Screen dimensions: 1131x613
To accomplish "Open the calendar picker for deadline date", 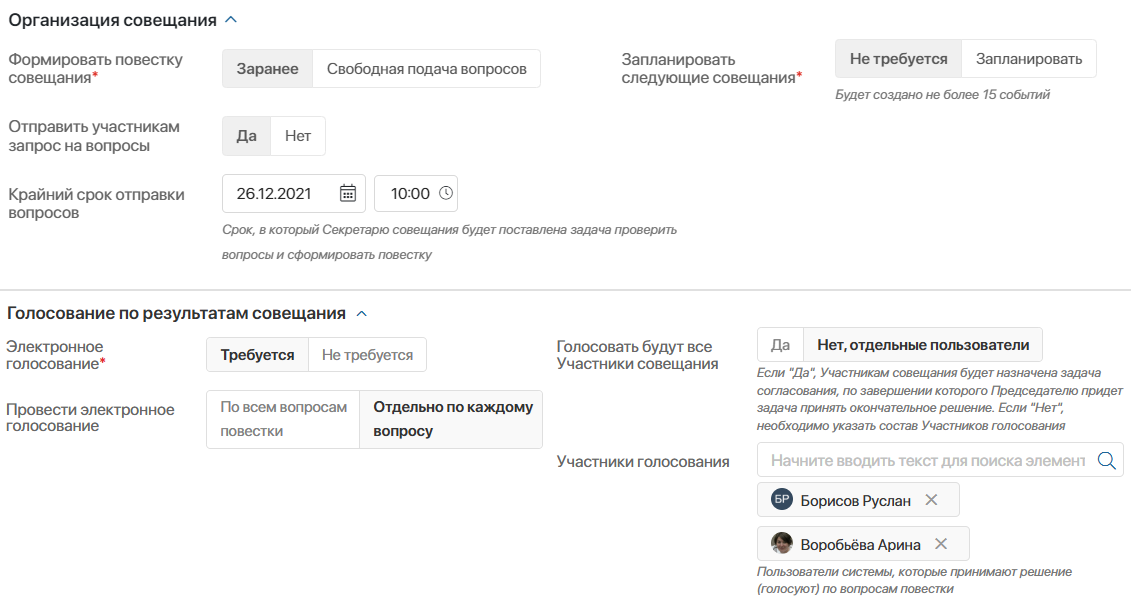I will (x=348, y=193).
